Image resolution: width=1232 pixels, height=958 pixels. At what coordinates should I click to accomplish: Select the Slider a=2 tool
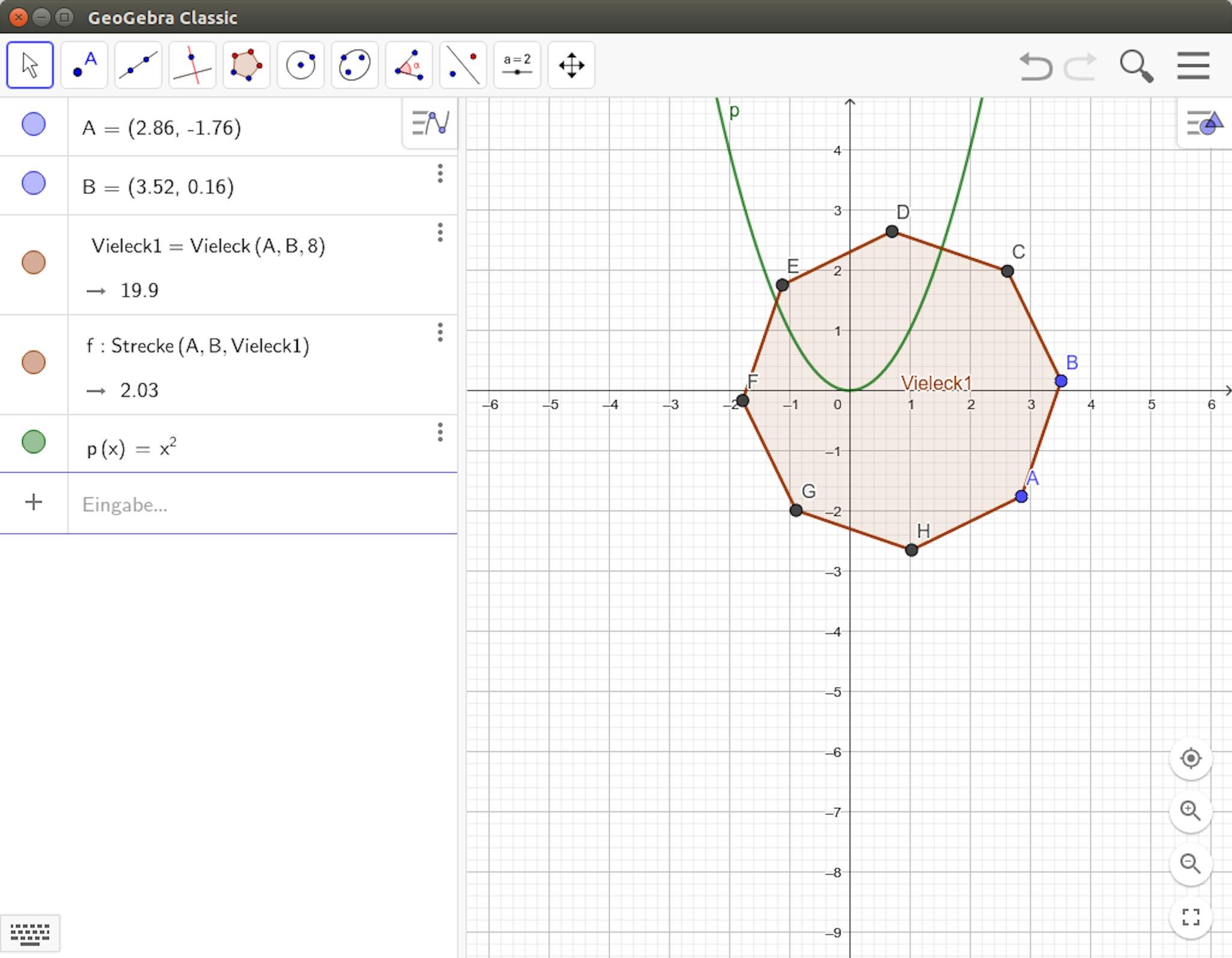(517, 65)
